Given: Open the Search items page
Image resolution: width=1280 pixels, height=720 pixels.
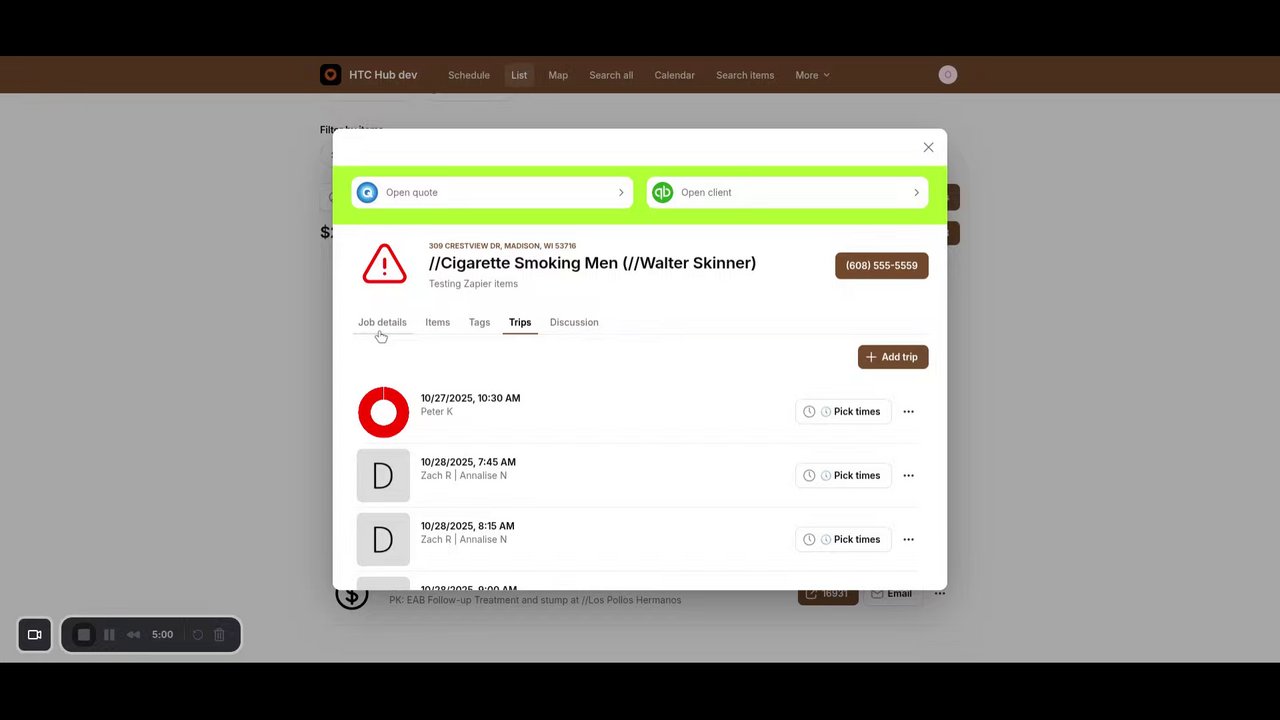Looking at the screenshot, I should tap(745, 75).
